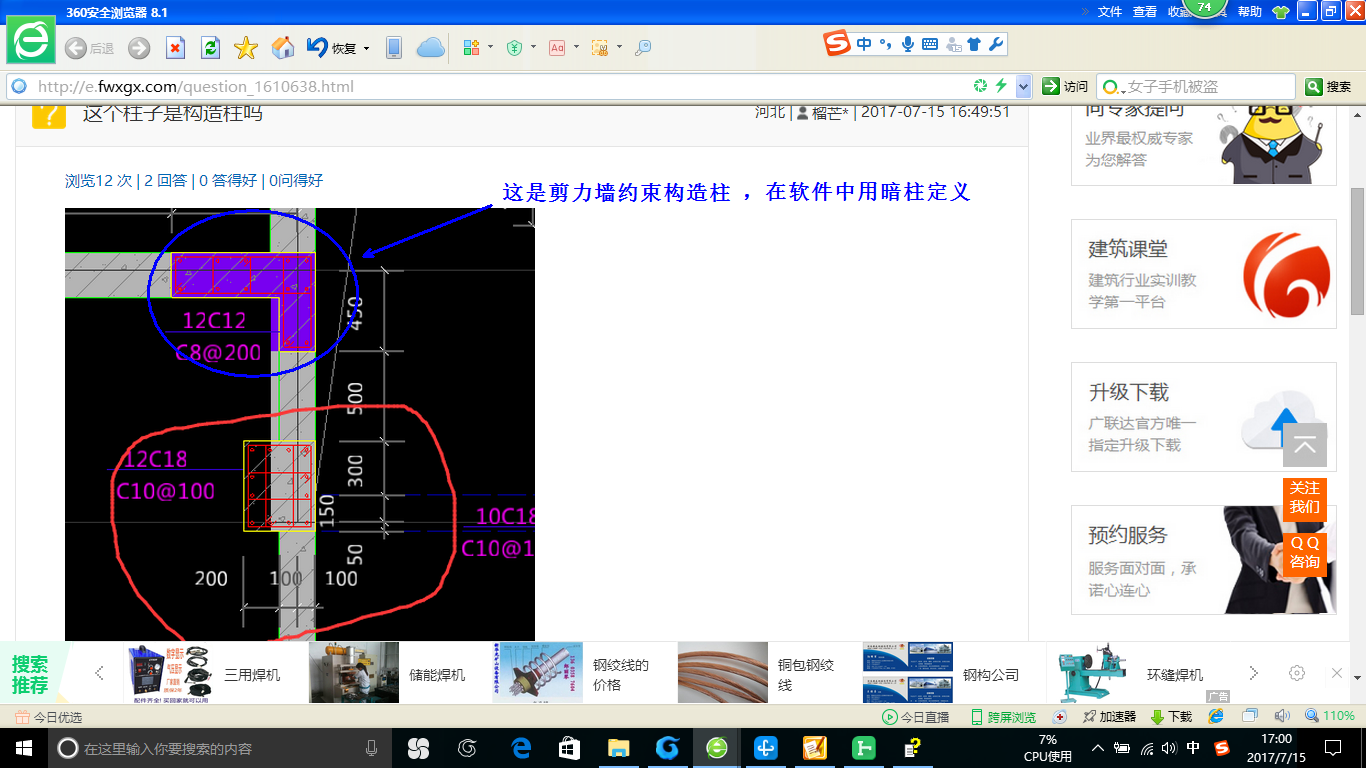The height and width of the screenshot is (768, 1366).
Task: Click the browser Back arrow
Action: pos(75,48)
